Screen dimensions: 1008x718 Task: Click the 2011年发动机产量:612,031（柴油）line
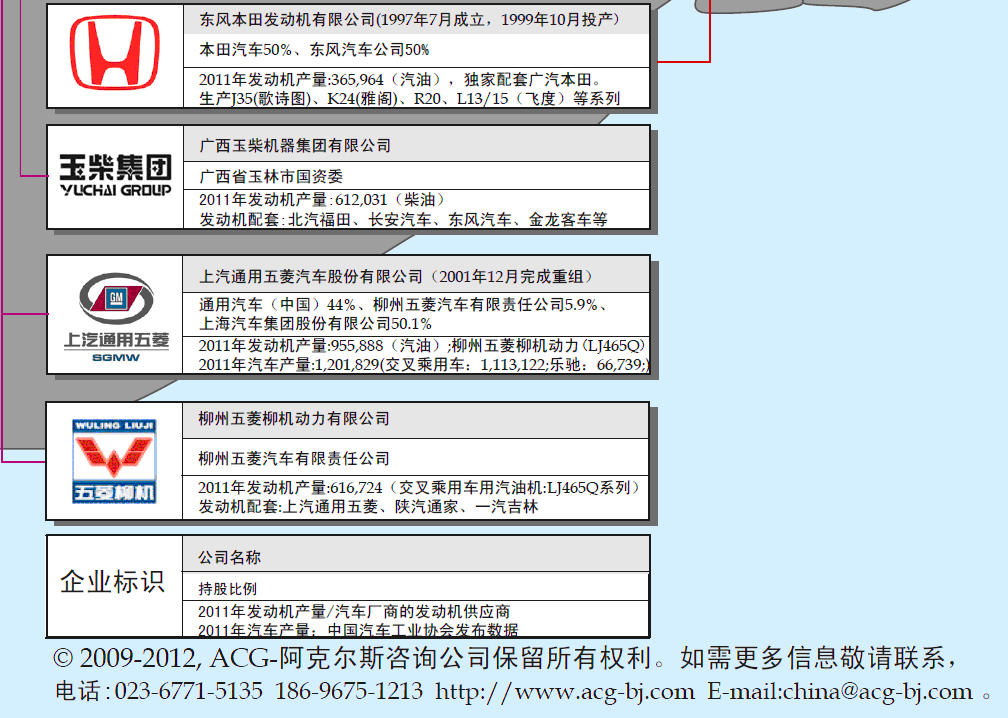pyautogui.click(x=321, y=200)
